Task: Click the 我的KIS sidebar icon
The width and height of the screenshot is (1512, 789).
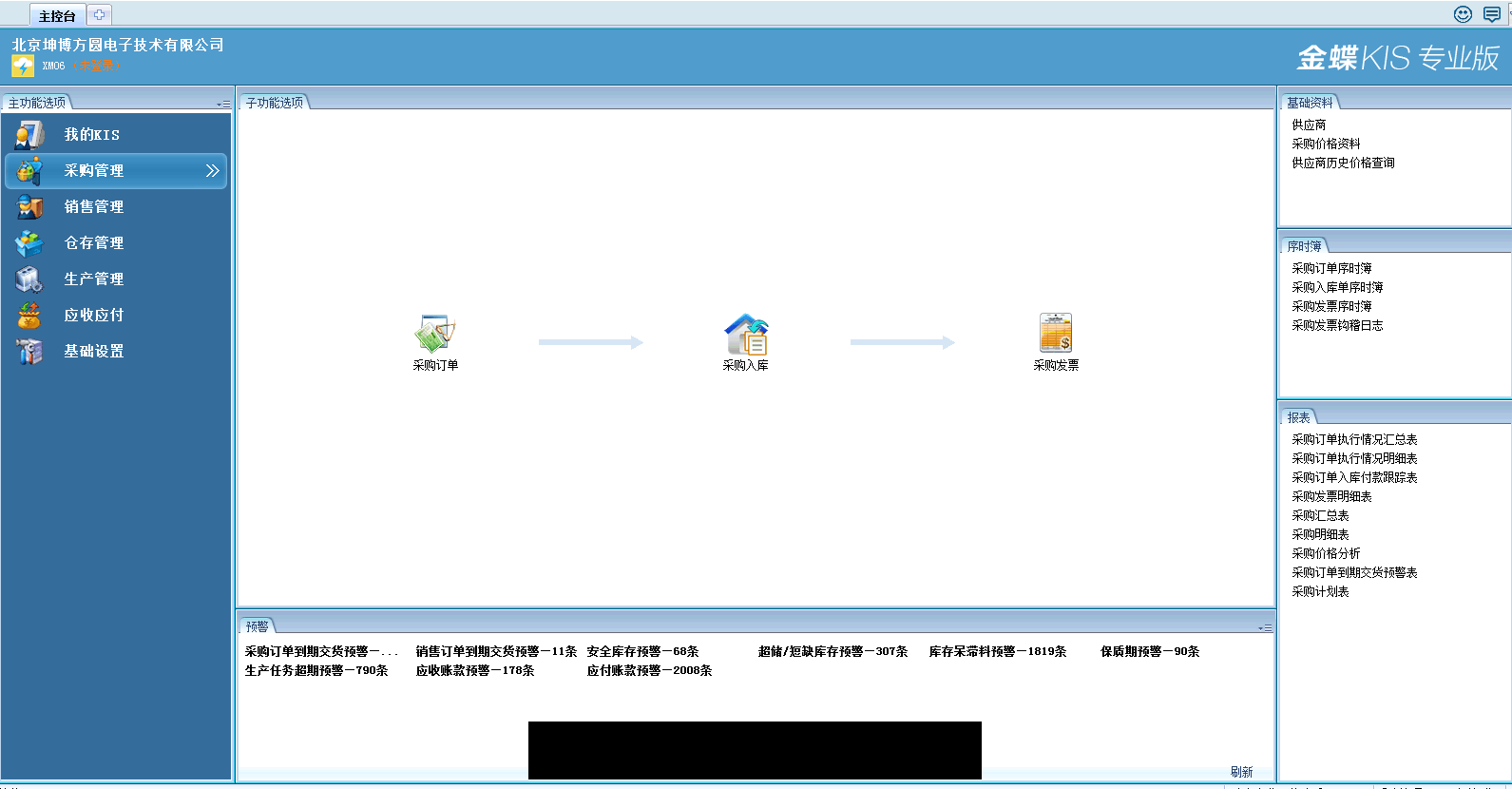Action: pyautogui.click(x=29, y=135)
